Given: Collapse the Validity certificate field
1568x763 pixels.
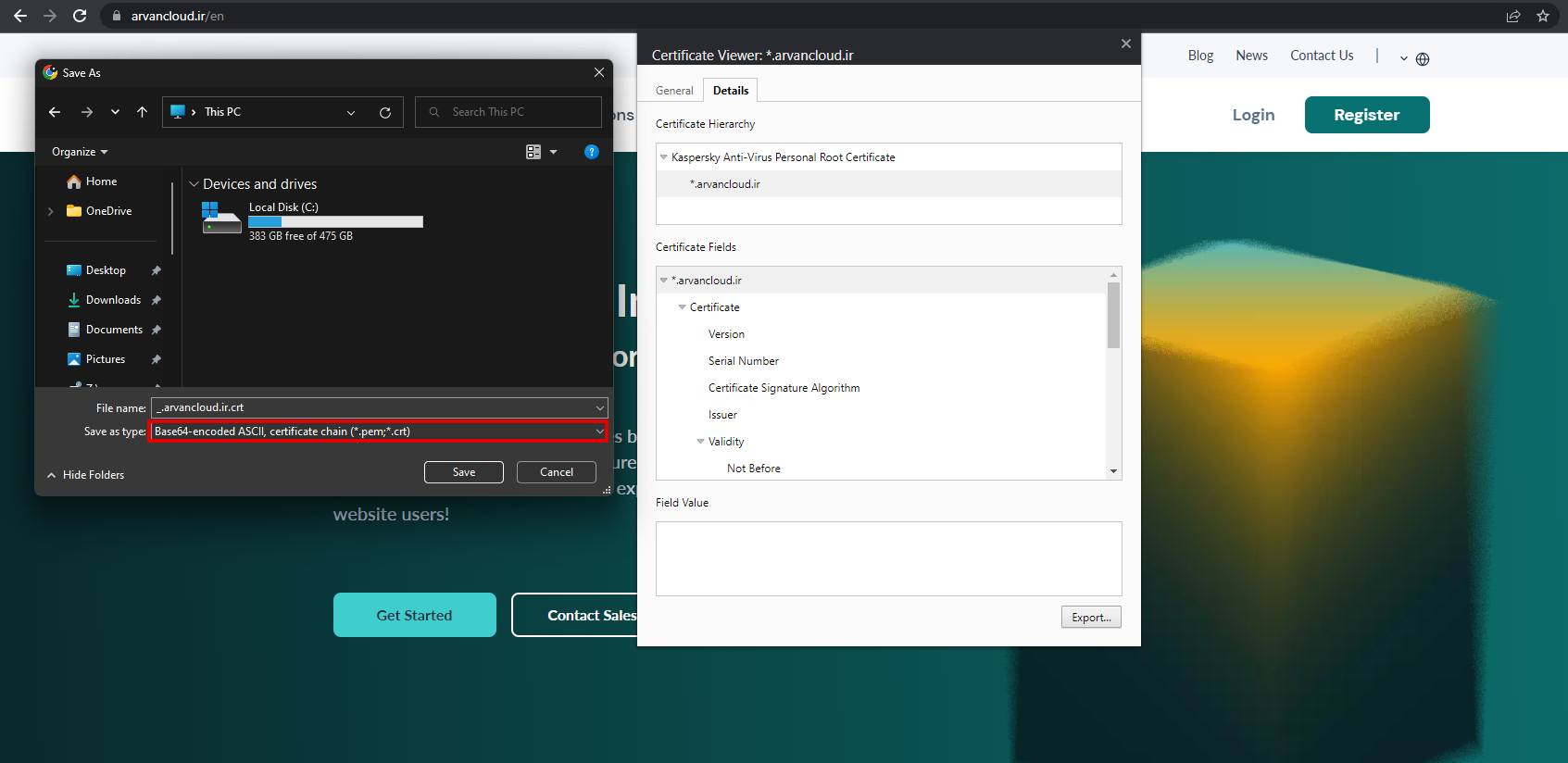Looking at the screenshot, I should [x=701, y=442].
